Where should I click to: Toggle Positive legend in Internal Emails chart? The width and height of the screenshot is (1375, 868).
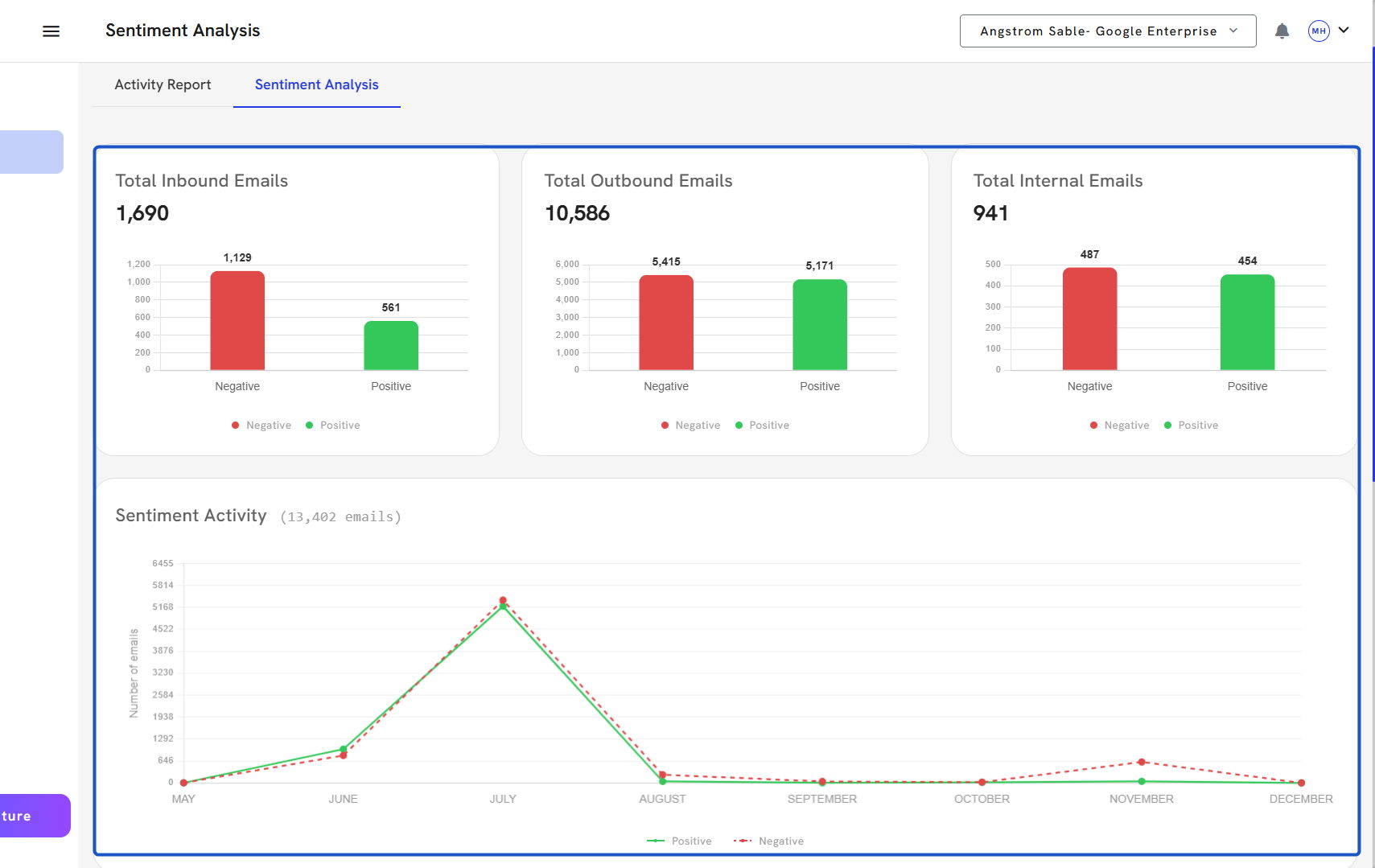[1191, 426]
